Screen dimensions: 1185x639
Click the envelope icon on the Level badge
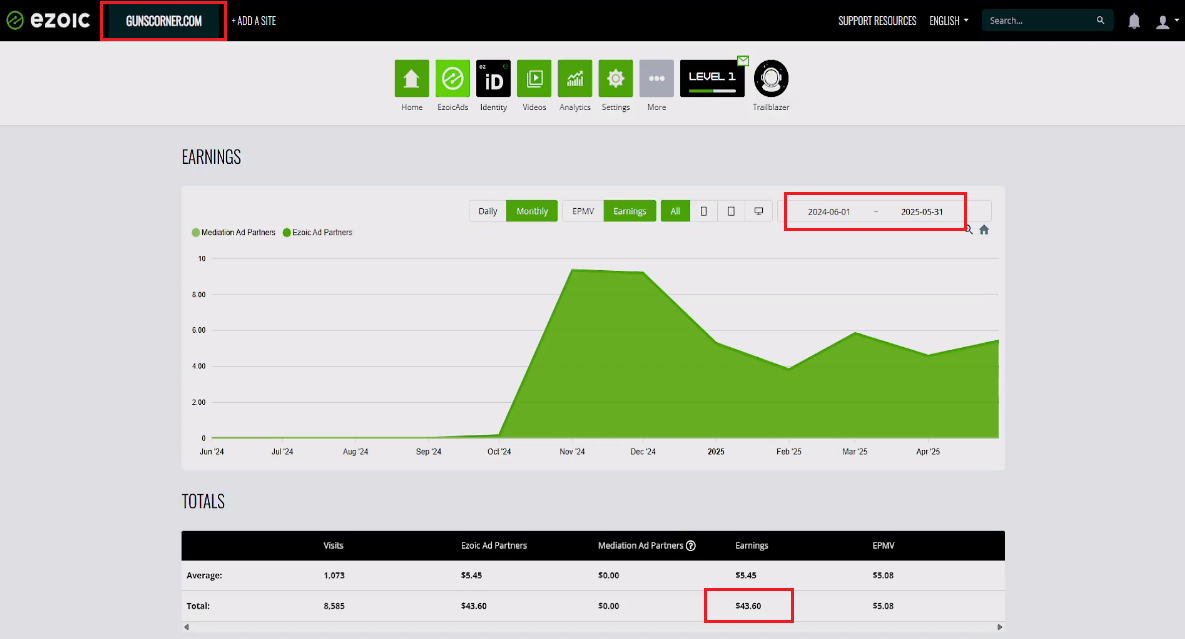(743, 60)
